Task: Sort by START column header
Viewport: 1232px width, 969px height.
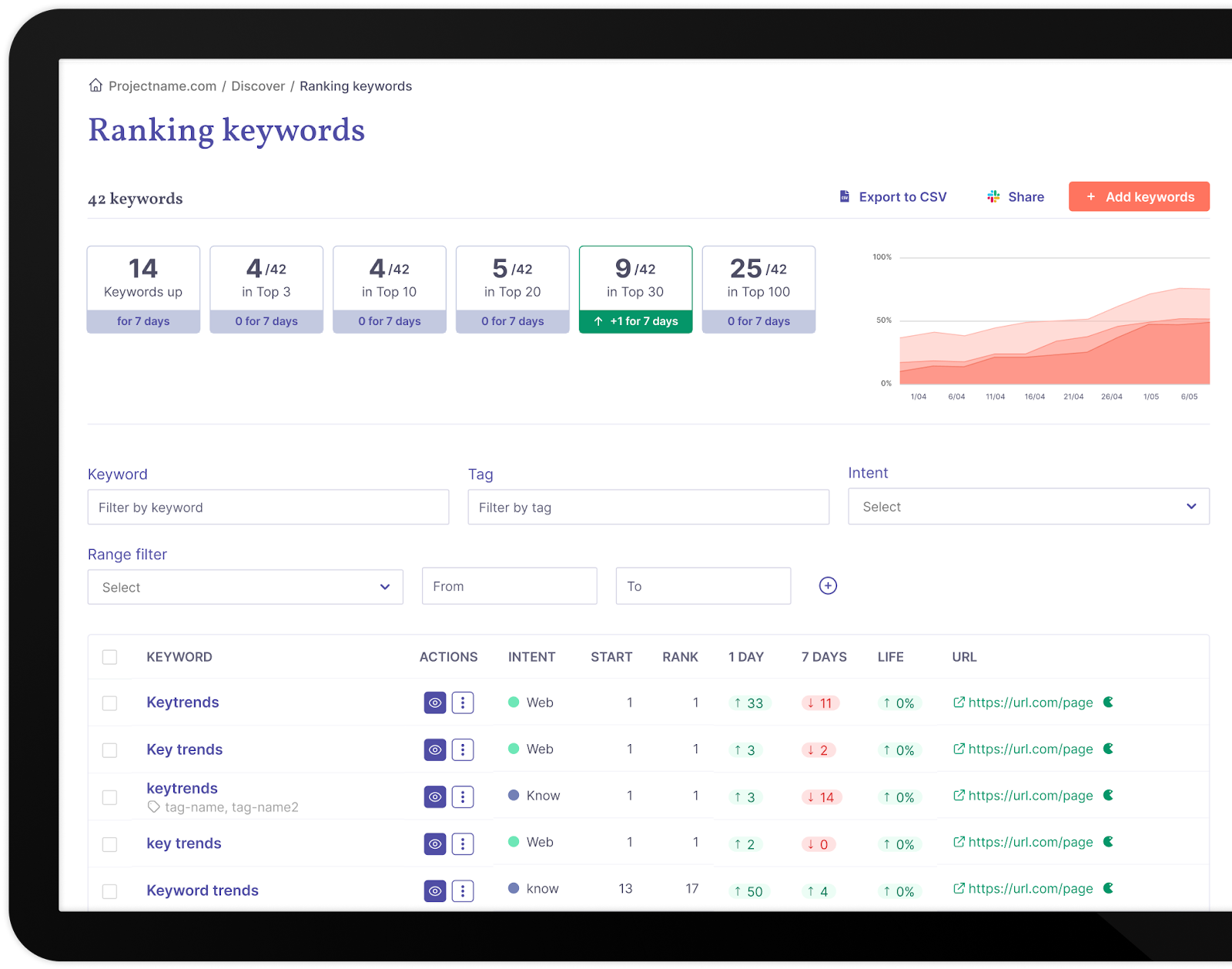Action: click(611, 657)
